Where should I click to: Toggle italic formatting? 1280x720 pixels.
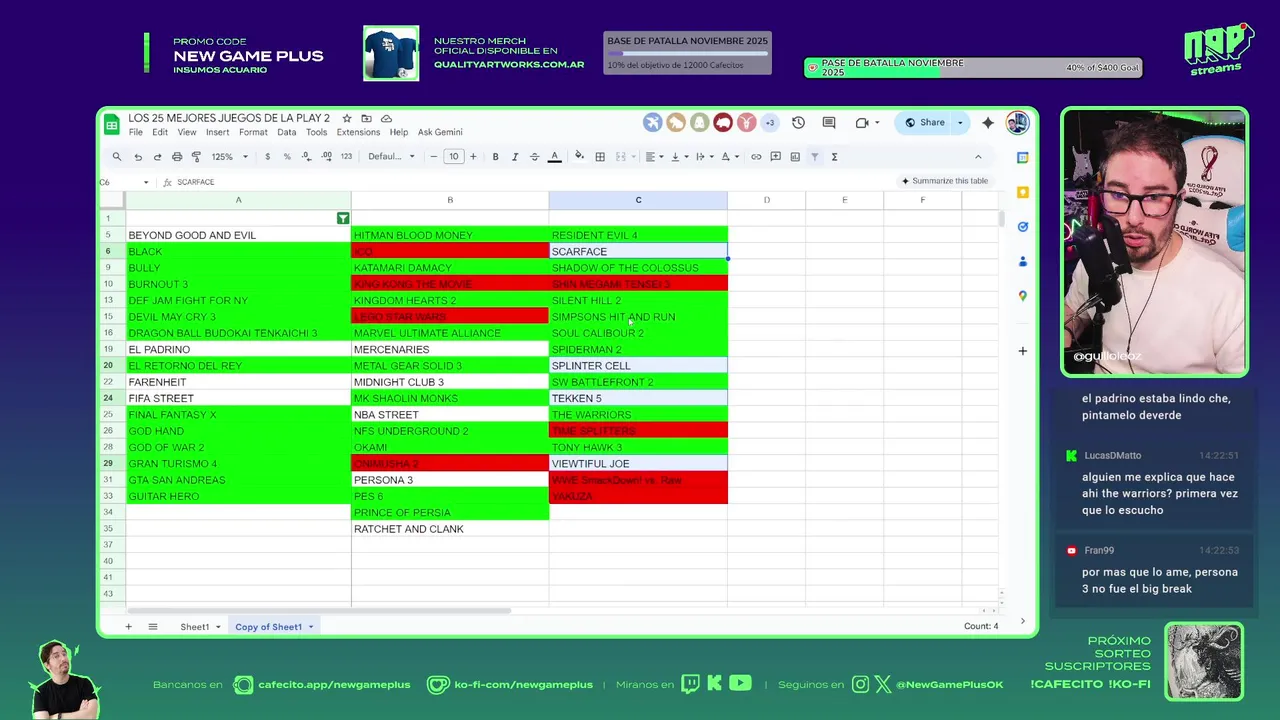point(515,156)
